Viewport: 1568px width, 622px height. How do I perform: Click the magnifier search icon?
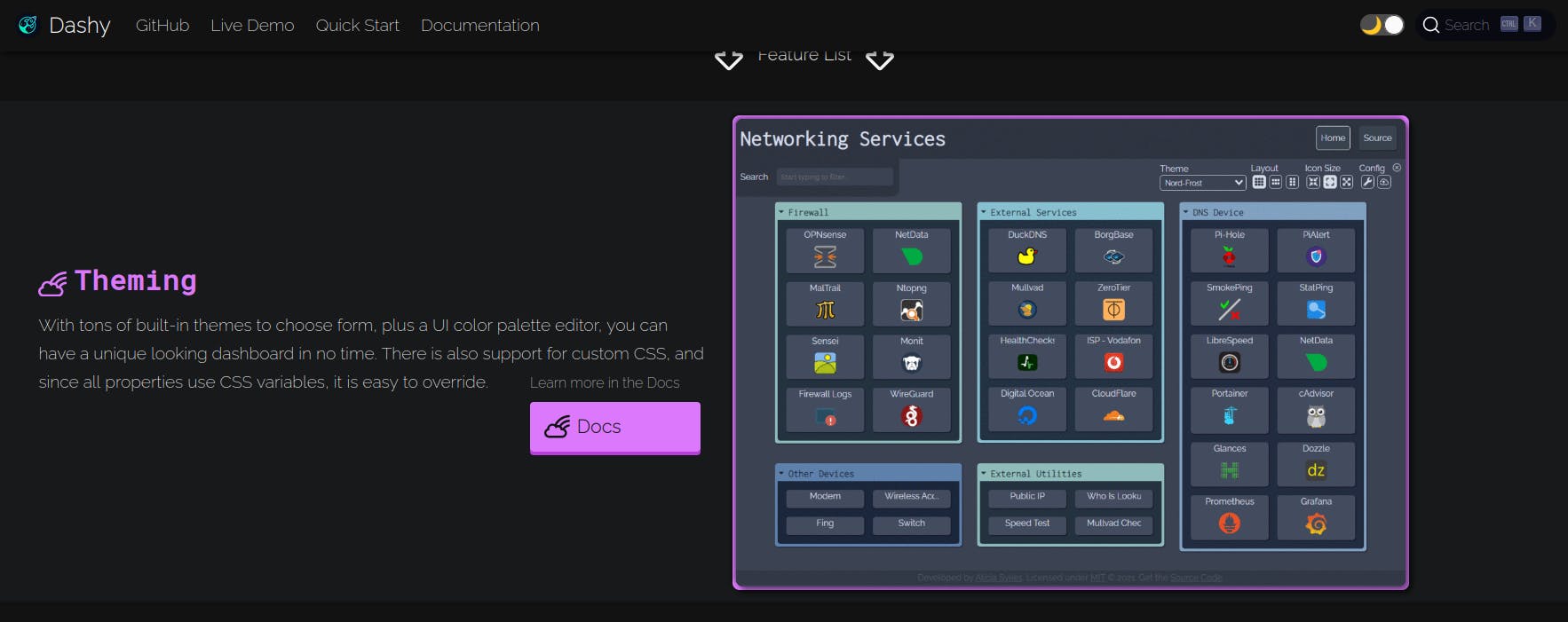click(x=1430, y=25)
